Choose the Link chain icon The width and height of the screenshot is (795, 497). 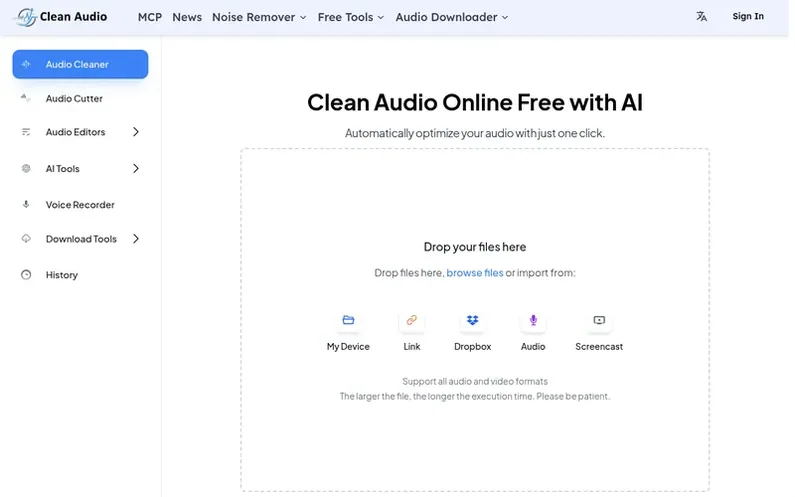pos(412,320)
